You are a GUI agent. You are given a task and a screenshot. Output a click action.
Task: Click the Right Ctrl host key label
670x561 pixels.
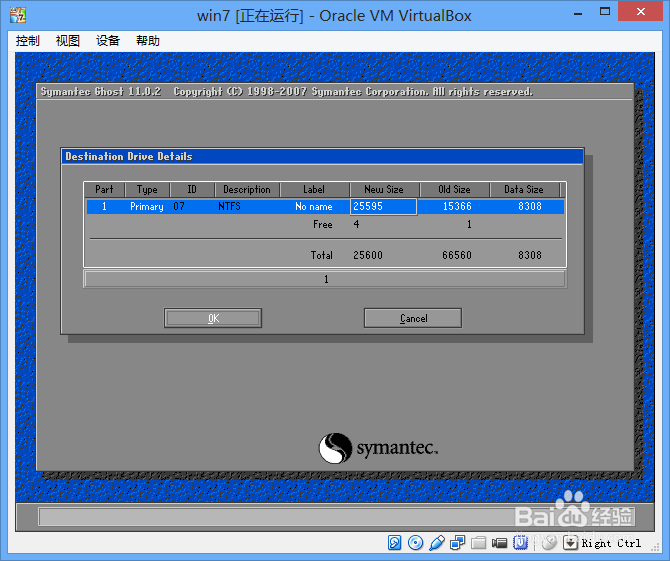[611, 543]
